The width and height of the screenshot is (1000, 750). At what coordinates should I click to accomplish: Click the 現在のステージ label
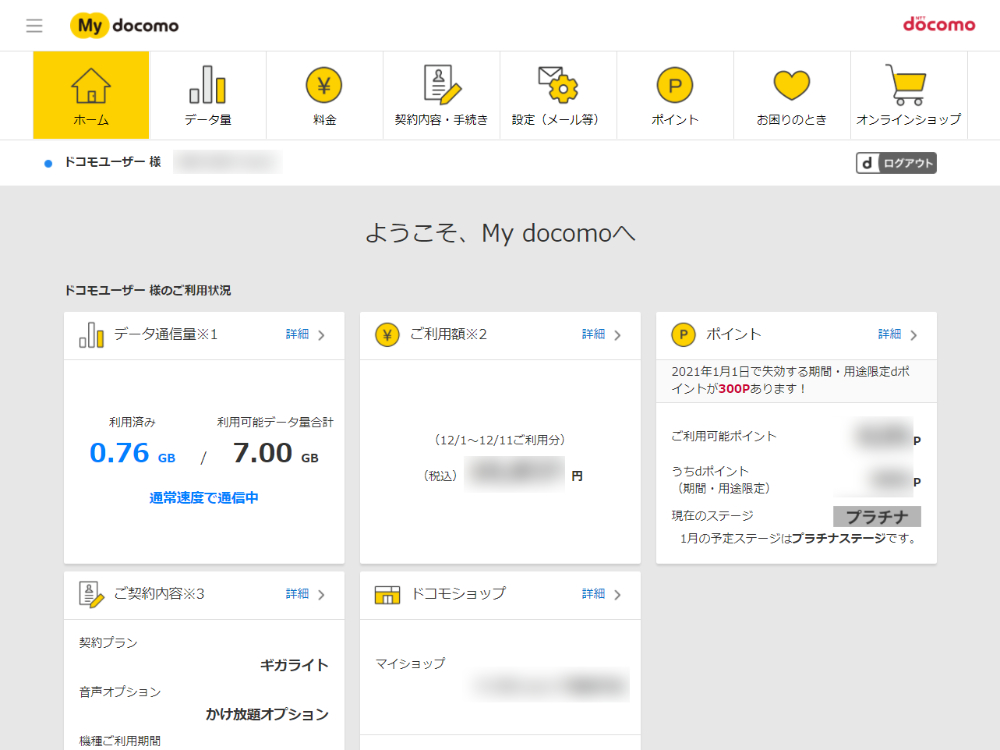coord(712,516)
